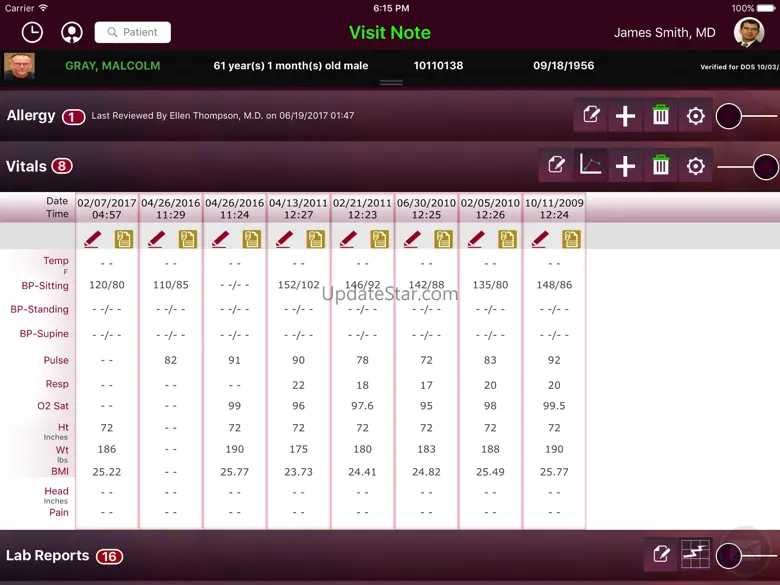Click the Patient search field
The height and width of the screenshot is (585, 780).
coord(133,32)
